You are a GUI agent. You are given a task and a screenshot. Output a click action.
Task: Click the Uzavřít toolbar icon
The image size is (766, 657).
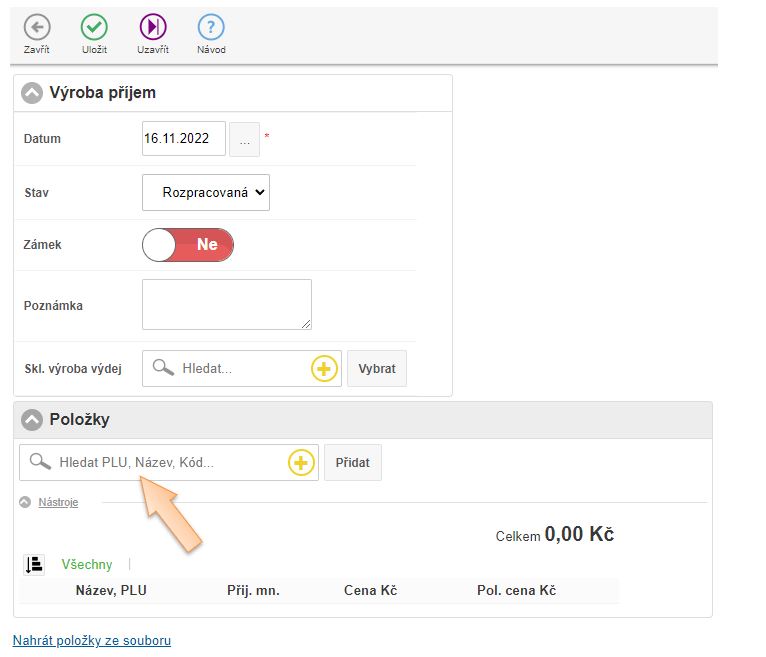pos(152,27)
